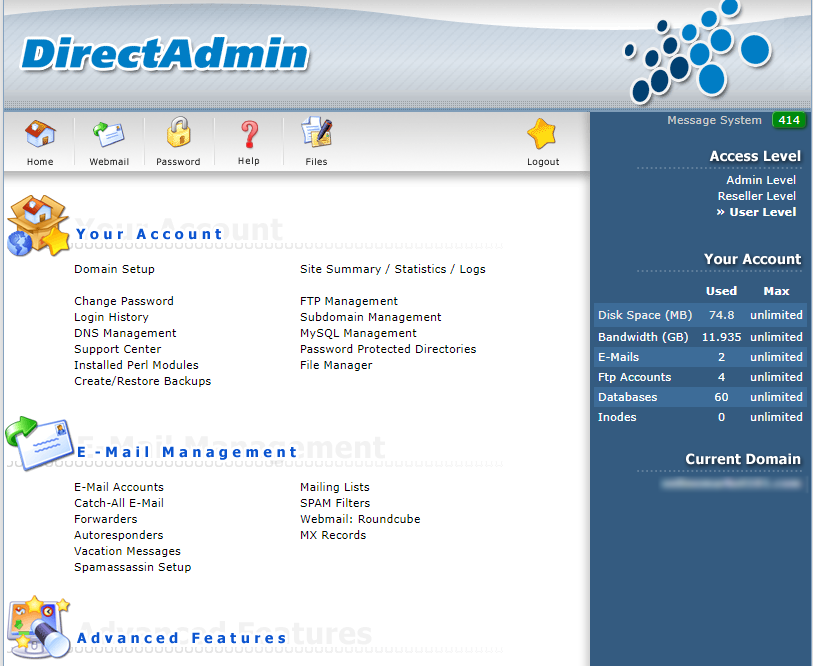Click the Inodes usage row label
This screenshot has height=666, width=813.
pyautogui.click(x=617, y=418)
